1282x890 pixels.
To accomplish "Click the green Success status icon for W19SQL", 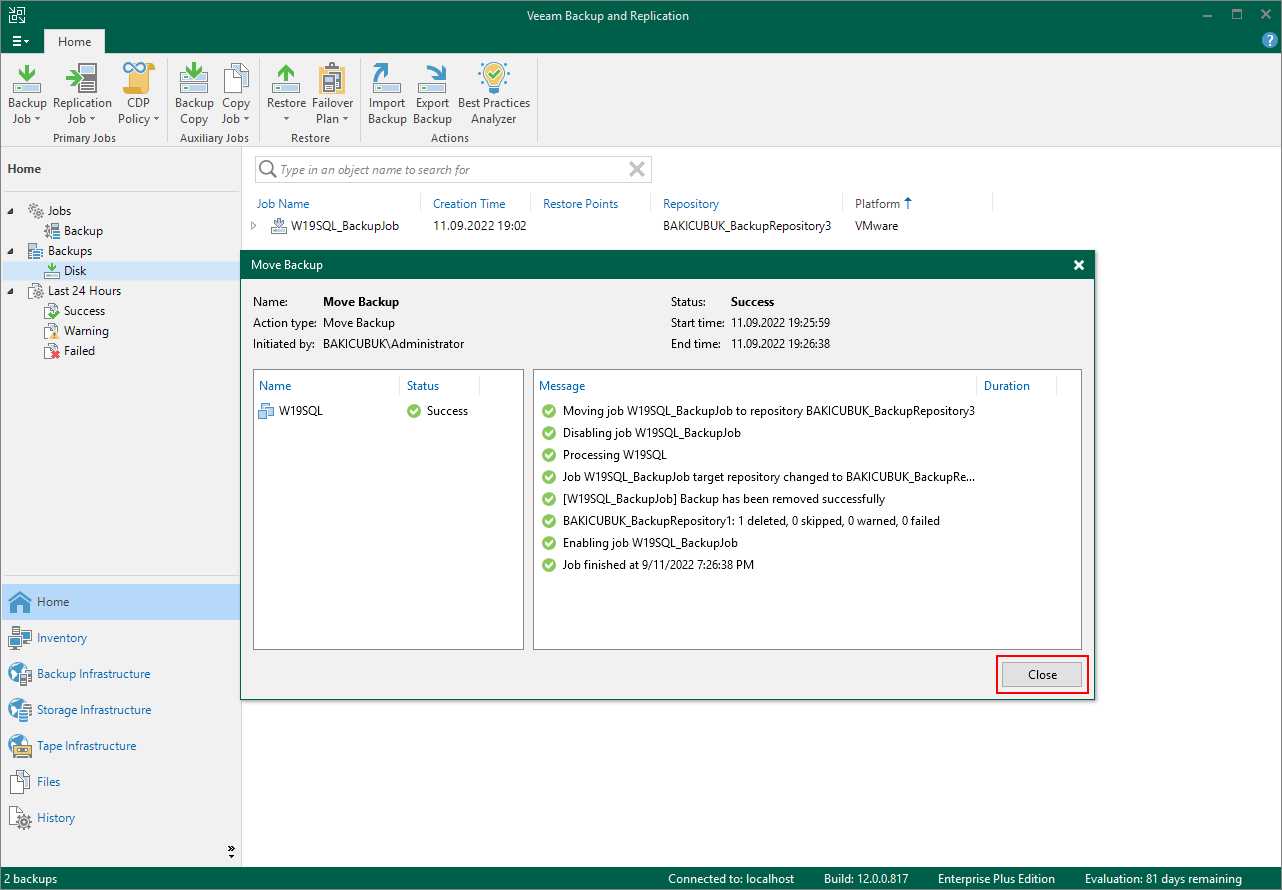I will (x=414, y=411).
